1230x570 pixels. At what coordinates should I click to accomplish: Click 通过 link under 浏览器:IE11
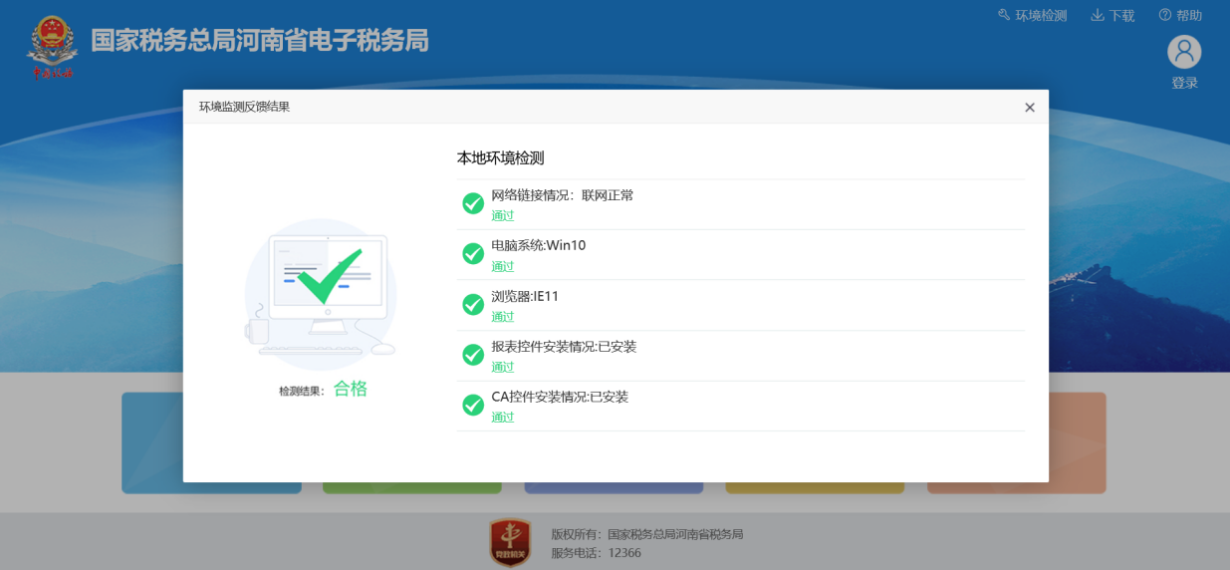(x=502, y=316)
